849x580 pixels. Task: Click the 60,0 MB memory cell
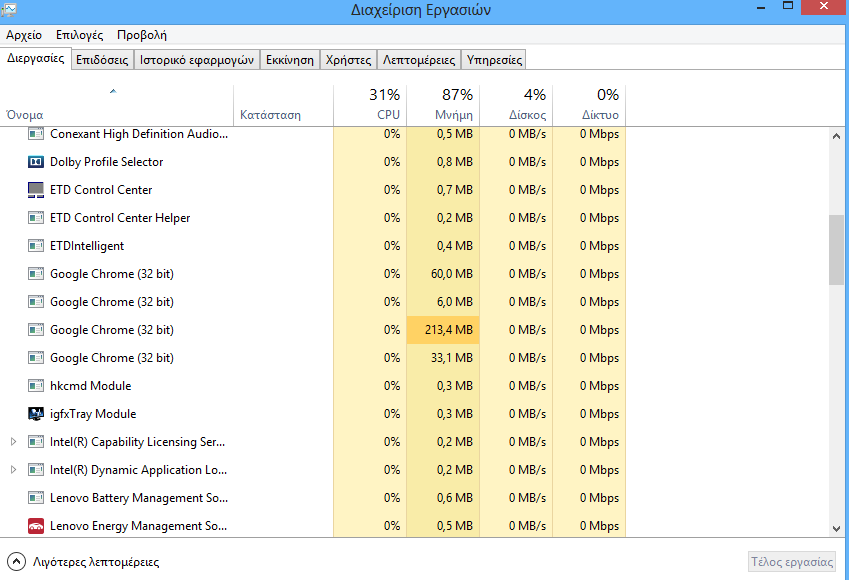point(443,274)
